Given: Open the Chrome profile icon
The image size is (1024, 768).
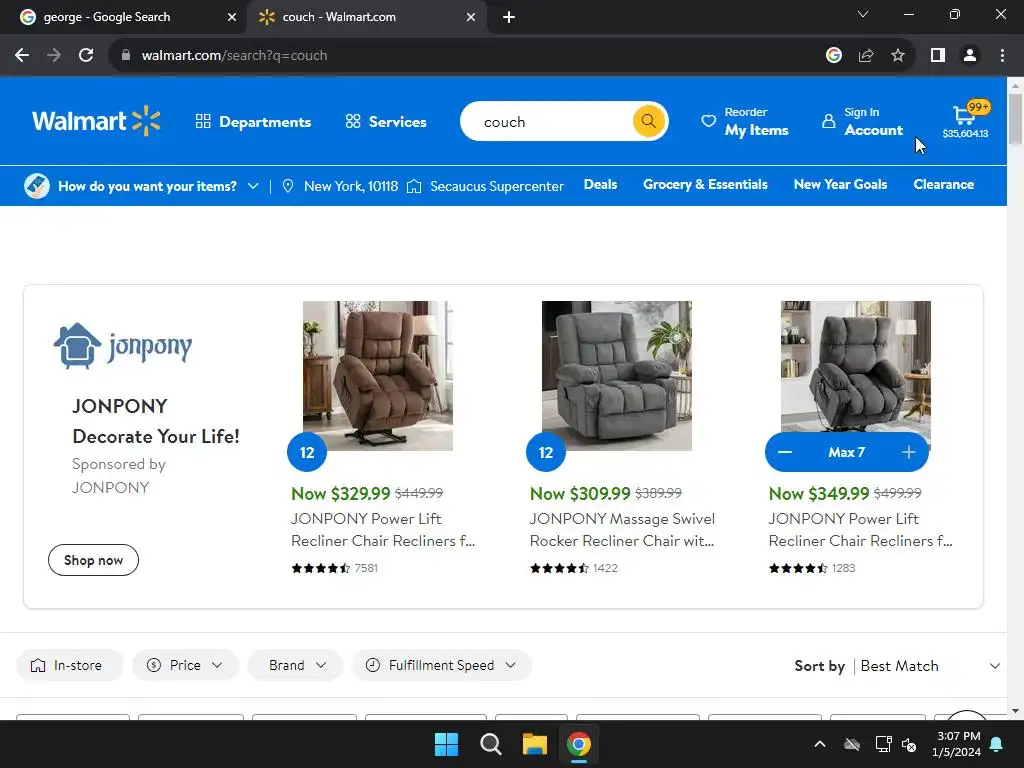Looking at the screenshot, I should tap(970, 56).
